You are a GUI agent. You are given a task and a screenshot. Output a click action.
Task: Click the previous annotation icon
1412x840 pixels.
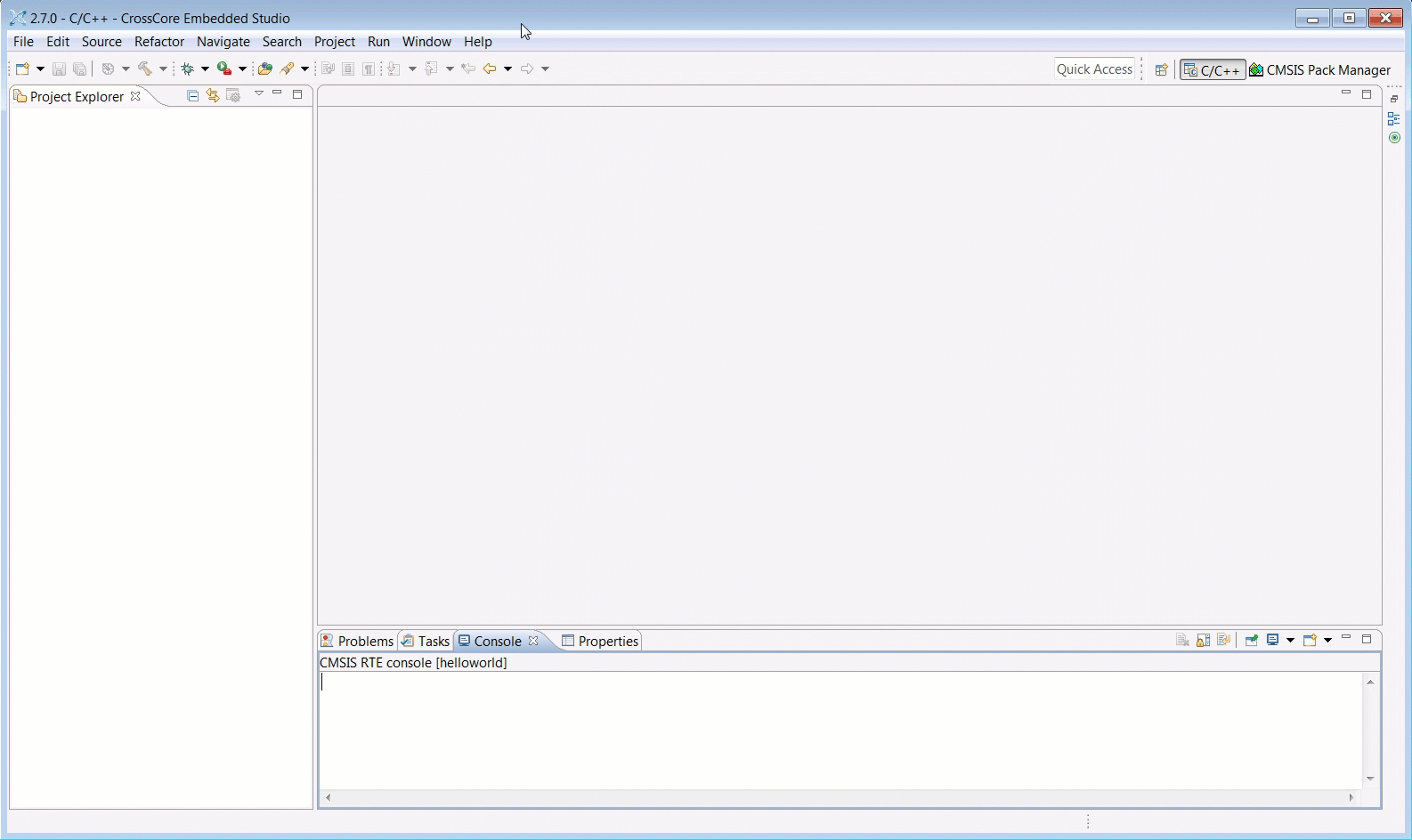(432, 69)
